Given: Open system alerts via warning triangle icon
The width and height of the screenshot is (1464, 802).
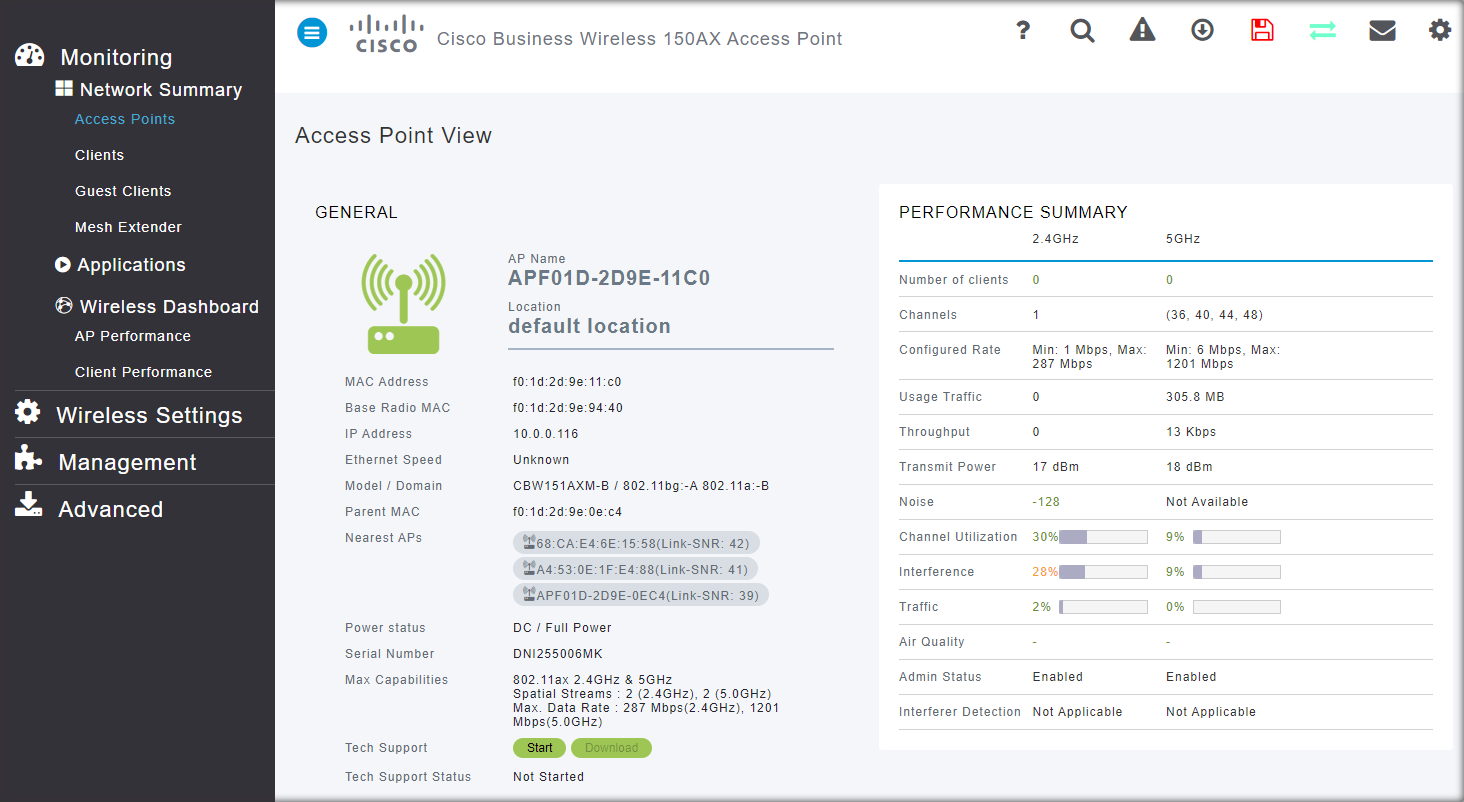Looking at the screenshot, I should point(1142,30).
